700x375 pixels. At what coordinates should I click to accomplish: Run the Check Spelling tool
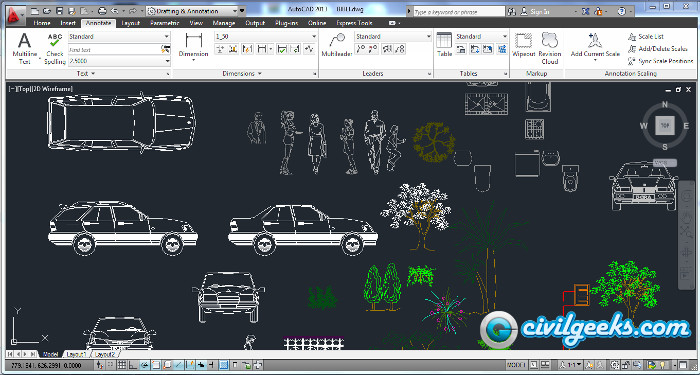tap(55, 48)
